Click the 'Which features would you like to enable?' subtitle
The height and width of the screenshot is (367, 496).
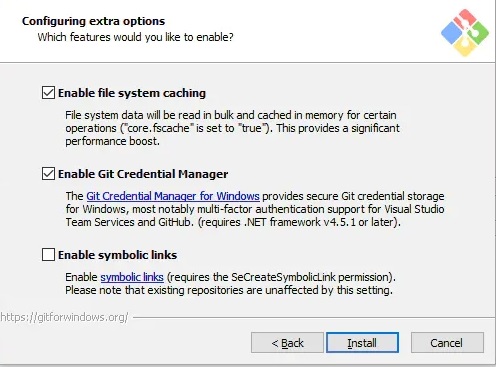pos(135,37)
